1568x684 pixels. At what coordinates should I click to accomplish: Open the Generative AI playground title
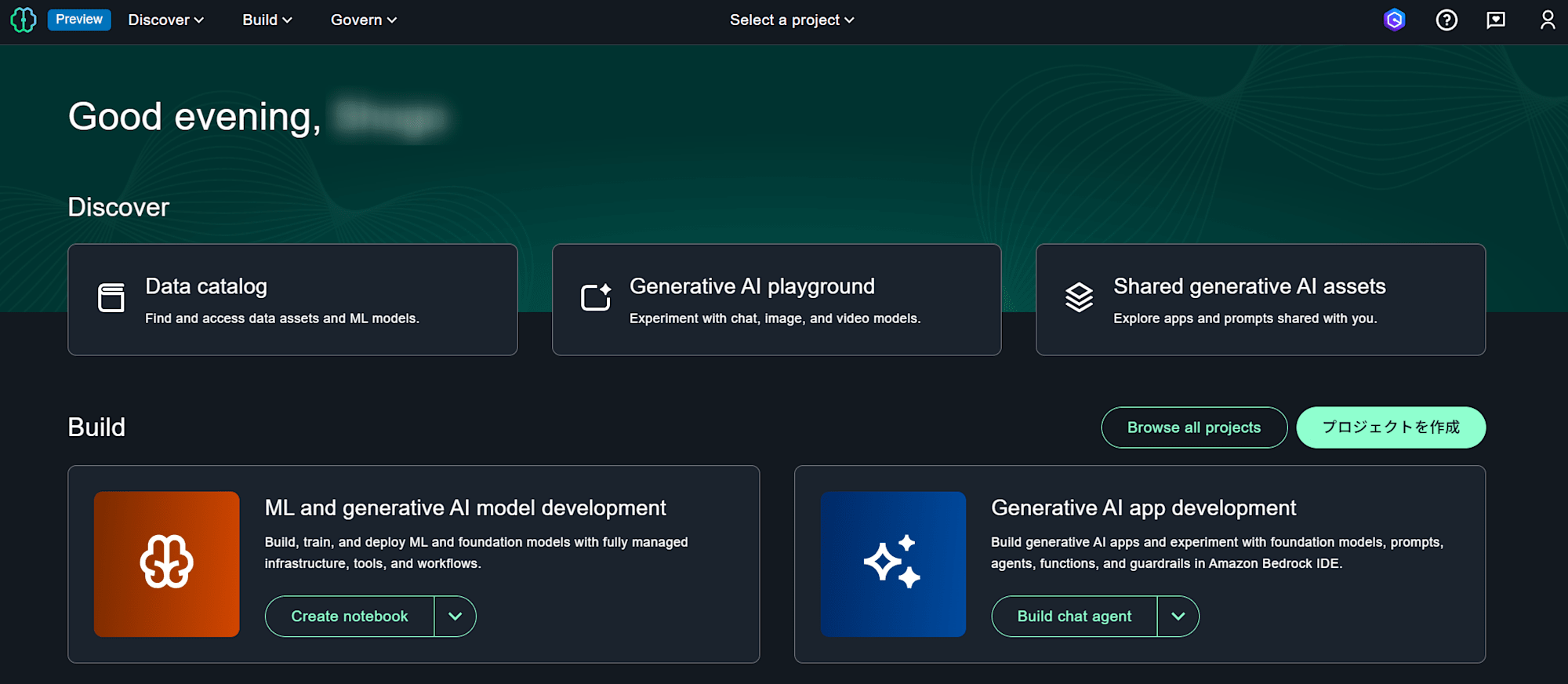tap(752, 286)
